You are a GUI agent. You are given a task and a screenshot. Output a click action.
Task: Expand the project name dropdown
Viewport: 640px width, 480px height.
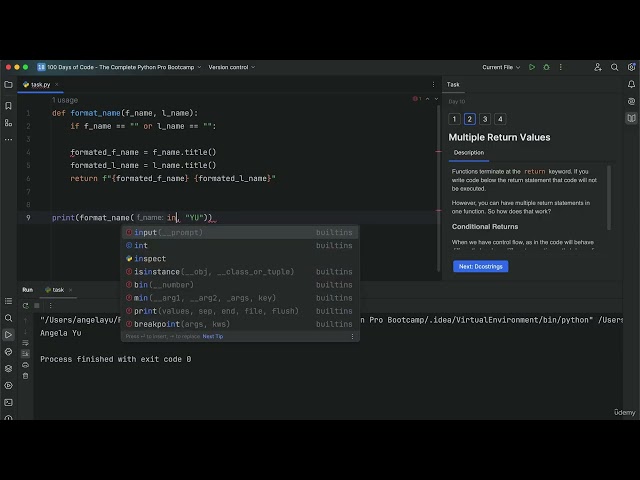click(x=119, y=67)
